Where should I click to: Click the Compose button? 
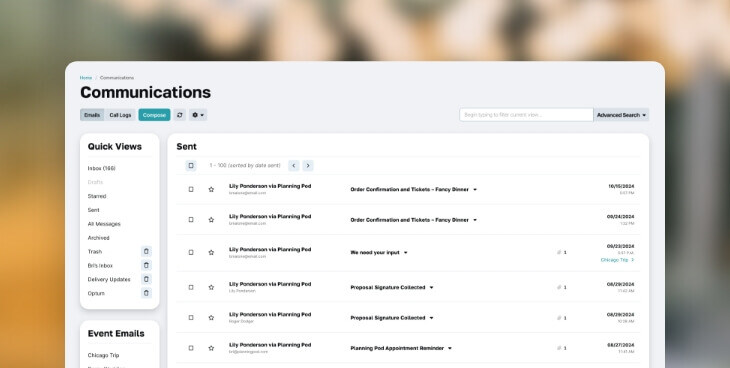[154, 115]
